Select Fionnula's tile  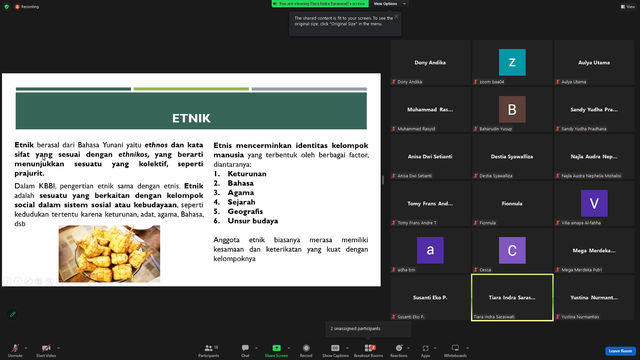pos(512,203)
